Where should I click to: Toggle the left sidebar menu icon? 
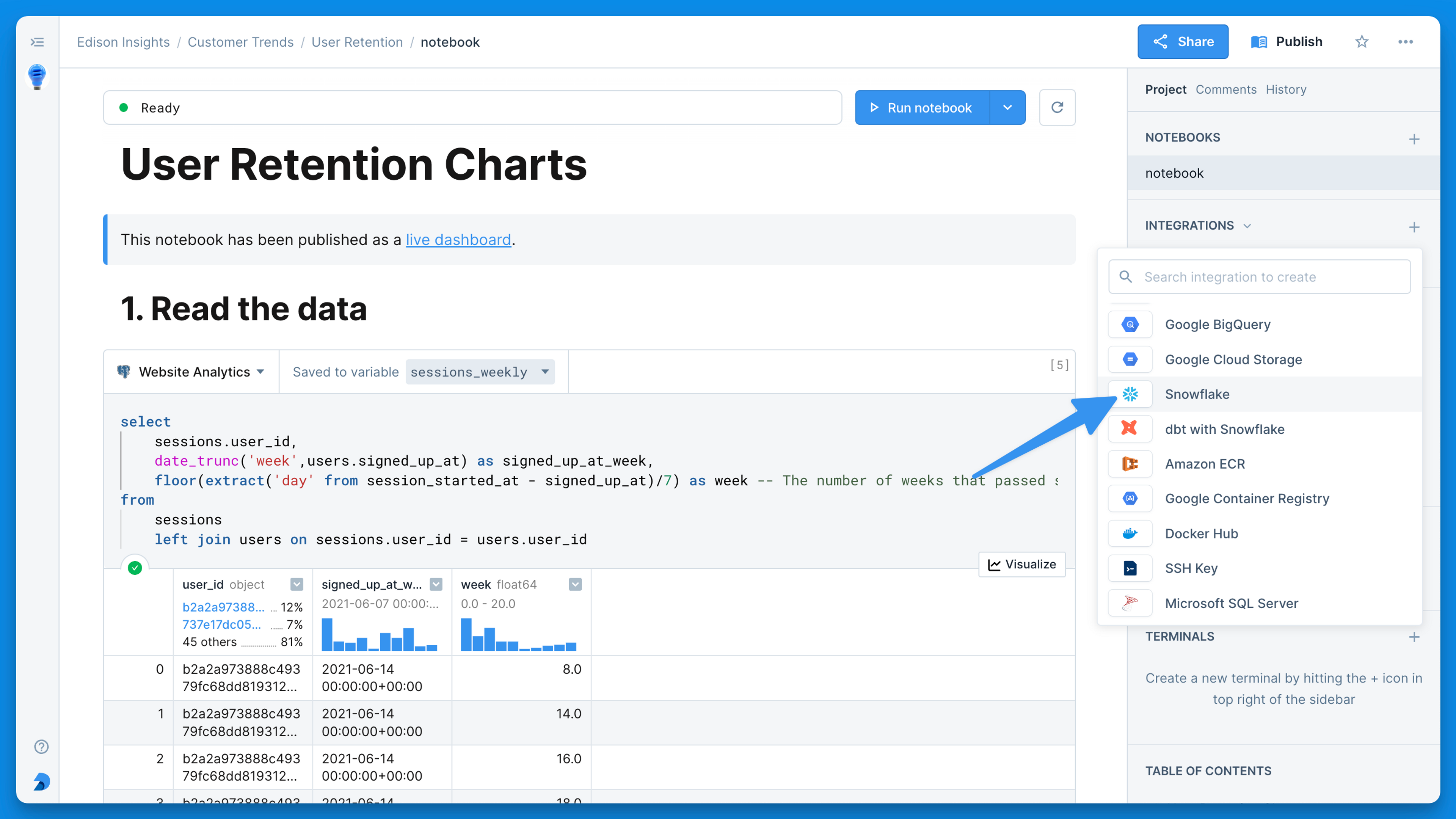37,42
